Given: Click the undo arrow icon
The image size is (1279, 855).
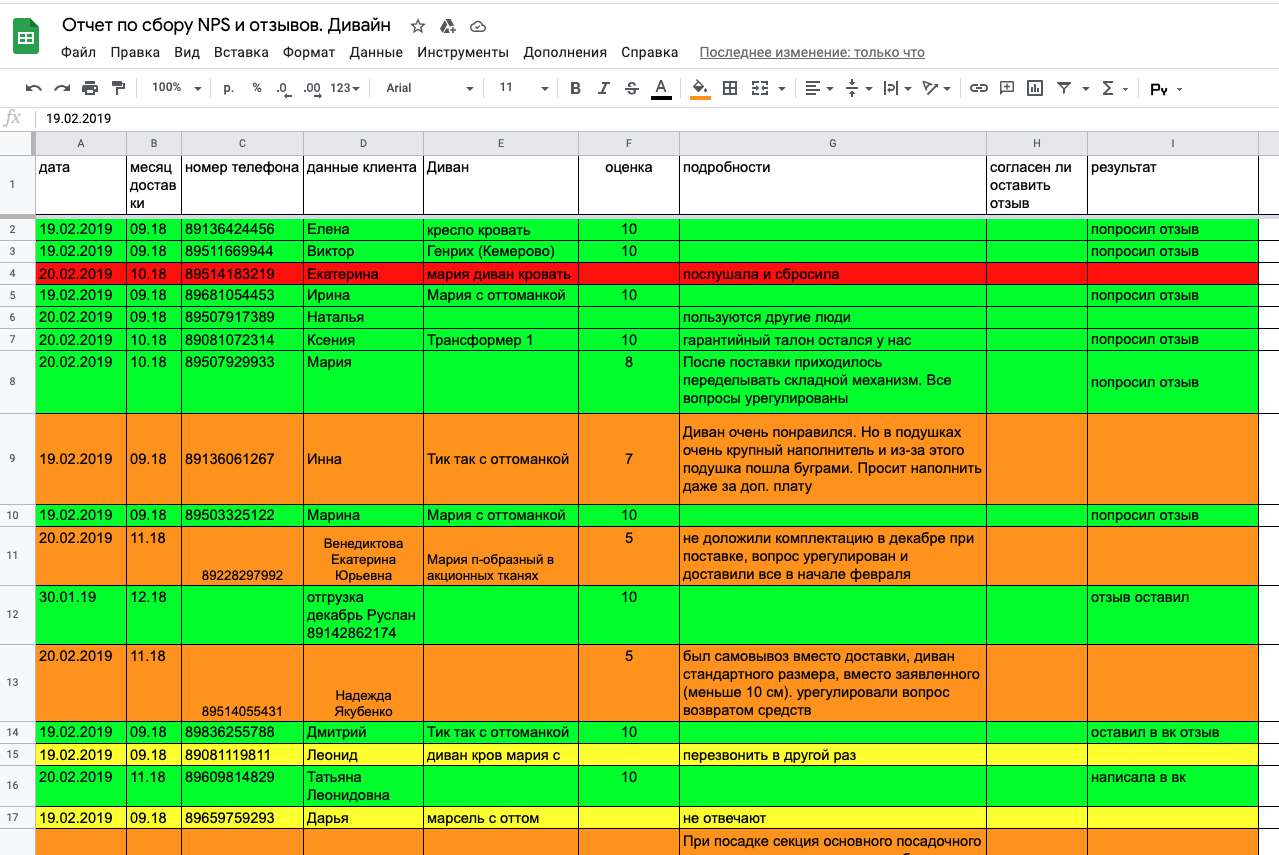Looking at the screenshot, I should (x=34, y=88).
